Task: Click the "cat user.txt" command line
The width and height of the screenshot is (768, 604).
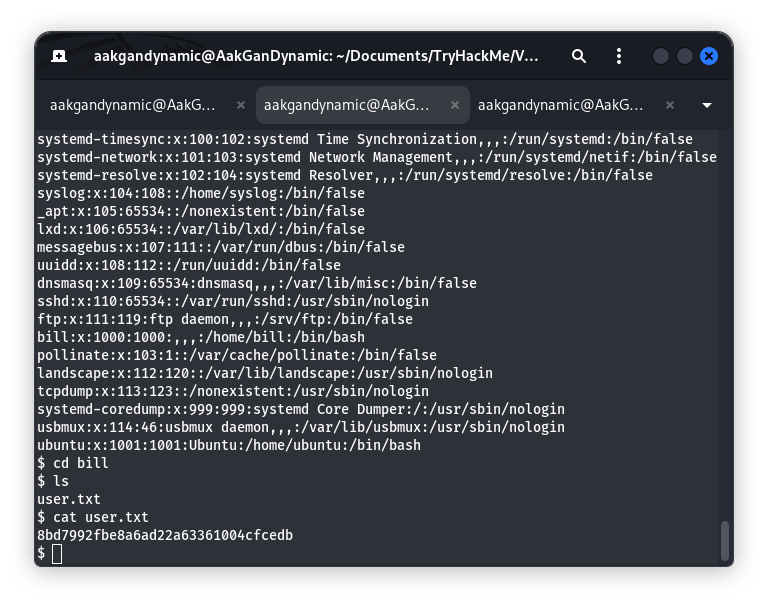Action: tap(98, 517)
